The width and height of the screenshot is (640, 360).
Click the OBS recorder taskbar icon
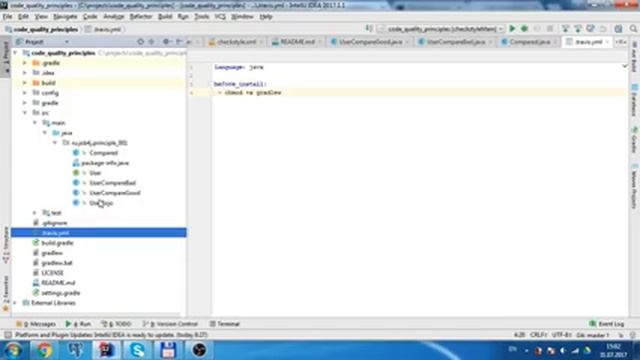click(199, 350)
